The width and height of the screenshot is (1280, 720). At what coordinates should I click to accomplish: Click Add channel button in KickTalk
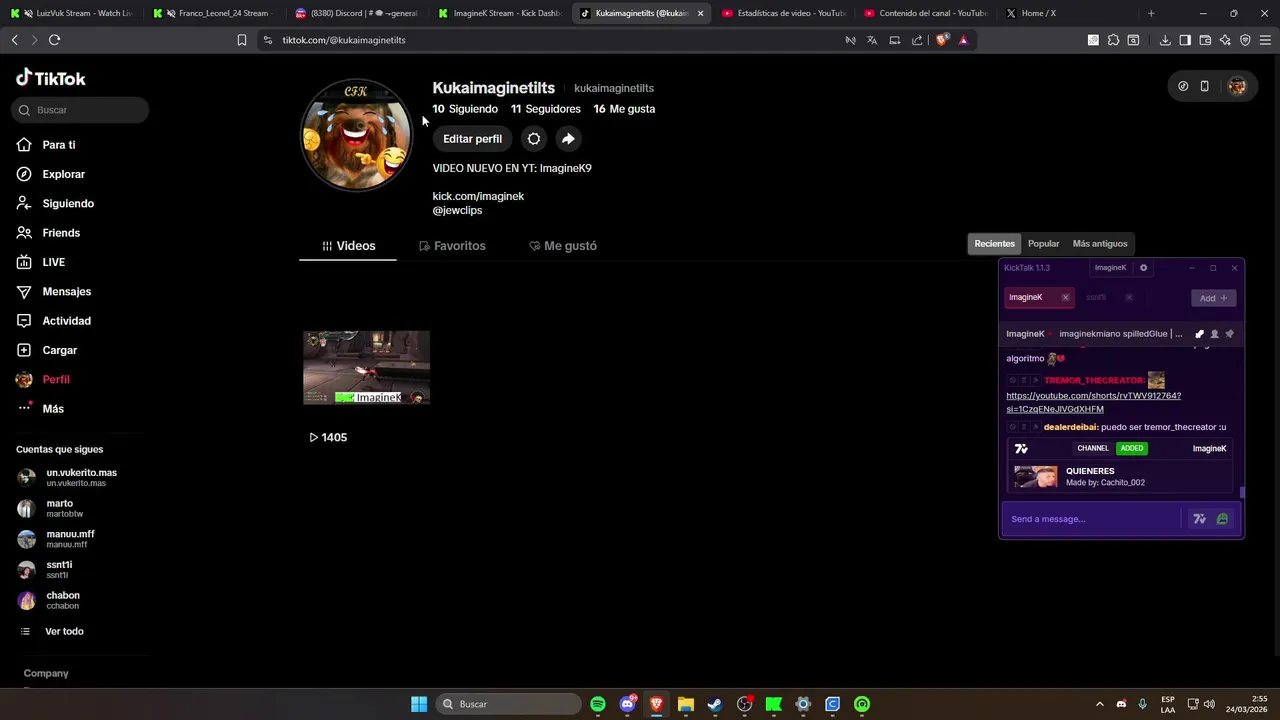[1213, 298]
